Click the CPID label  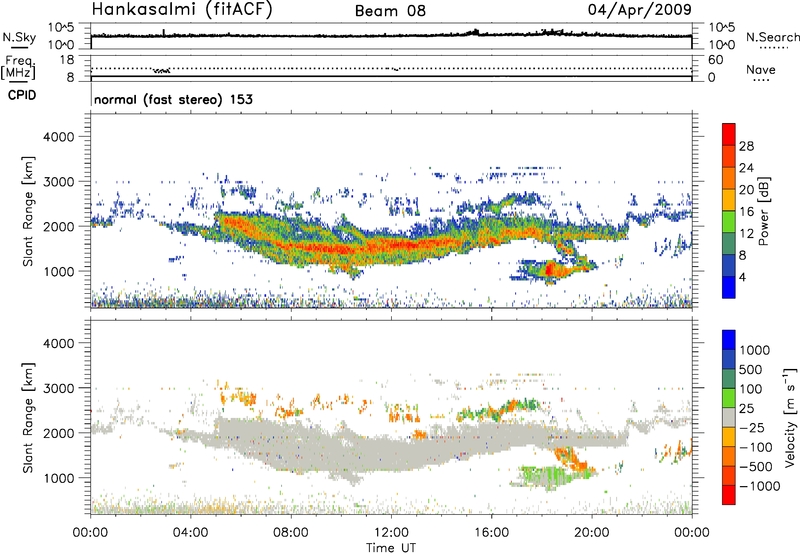click(22, 95)
